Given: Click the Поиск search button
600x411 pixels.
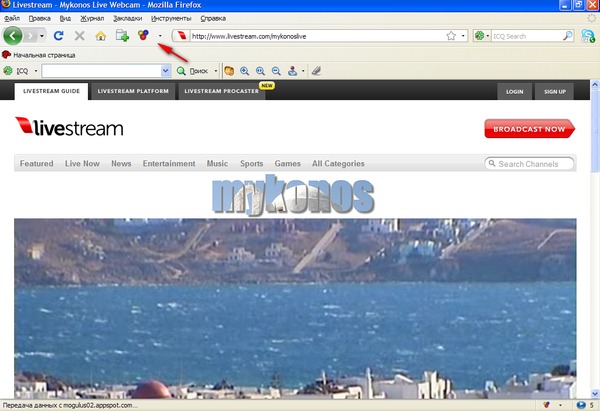Looking at the screenshot, I should pos(192,71).
